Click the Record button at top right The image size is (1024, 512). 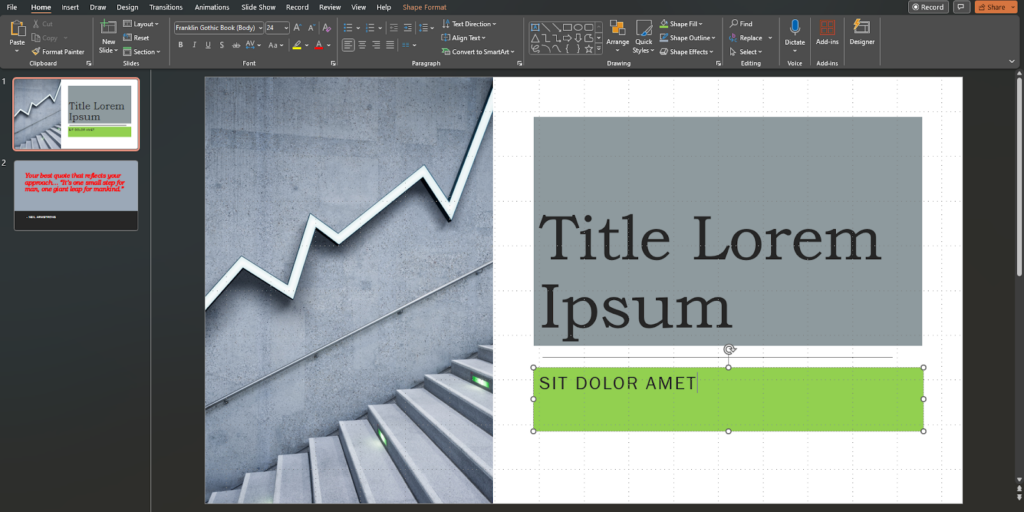(x=927, y=7)
